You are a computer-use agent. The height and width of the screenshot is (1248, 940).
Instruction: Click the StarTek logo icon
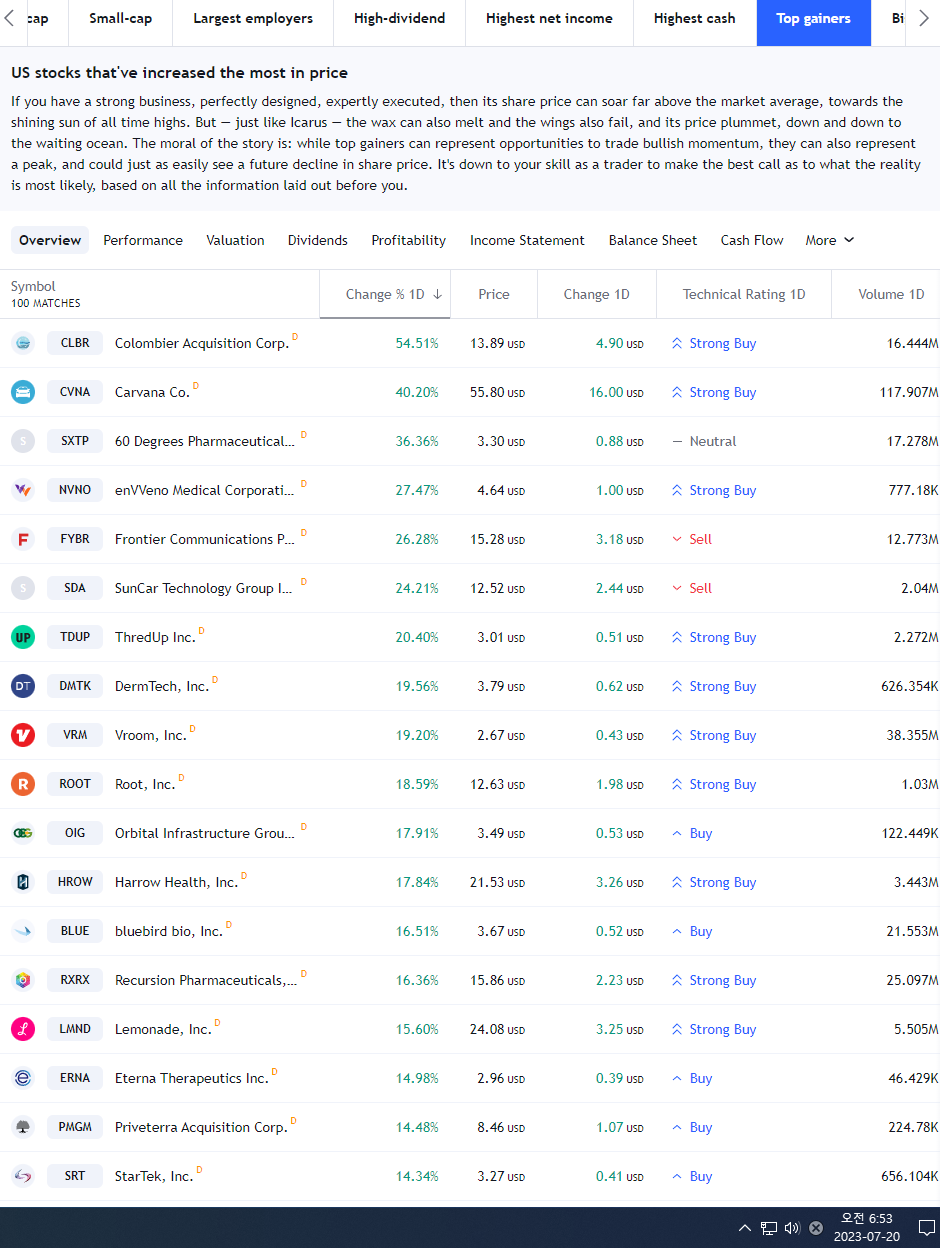click(x=23, y=1176)
